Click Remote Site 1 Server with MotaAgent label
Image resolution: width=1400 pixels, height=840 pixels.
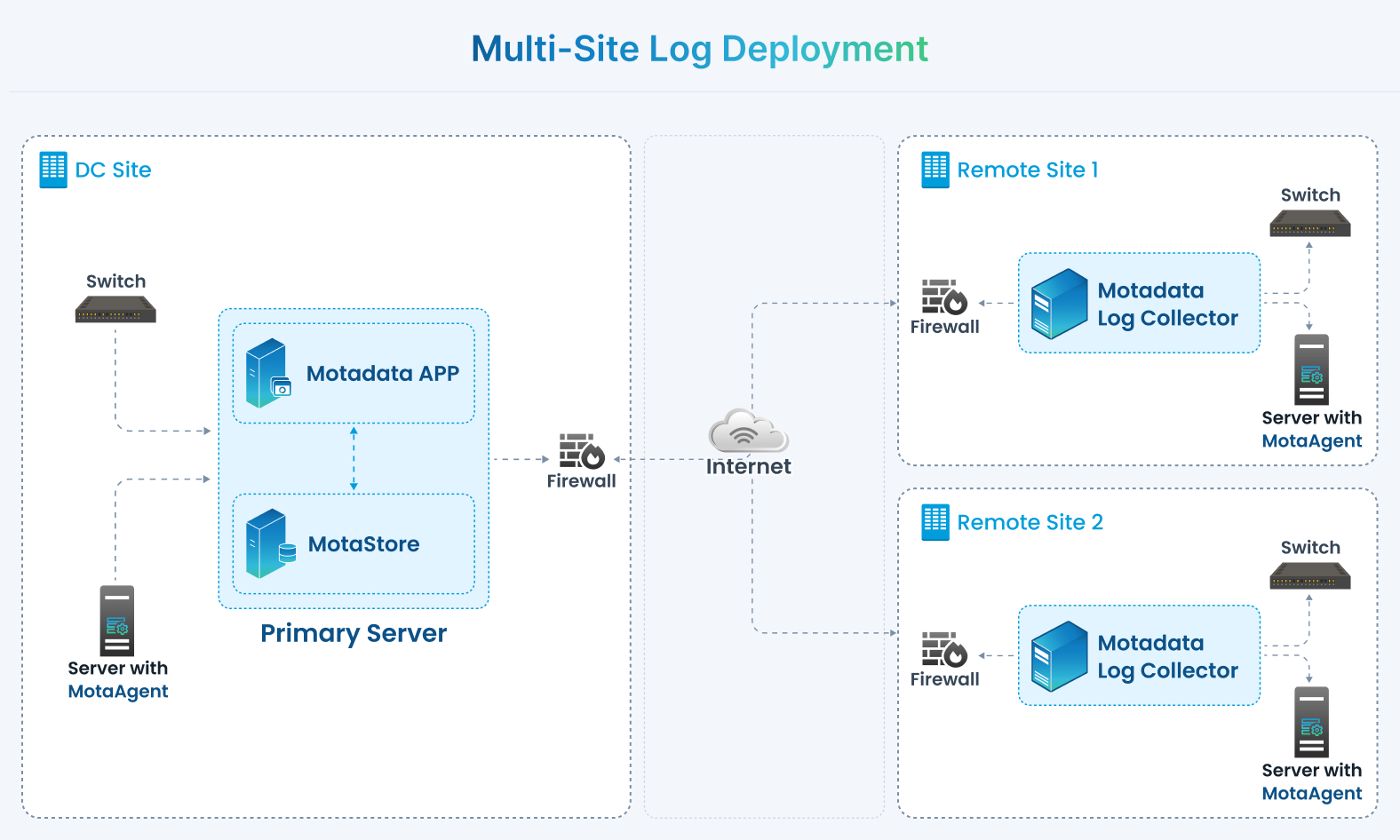(1312, 430)
